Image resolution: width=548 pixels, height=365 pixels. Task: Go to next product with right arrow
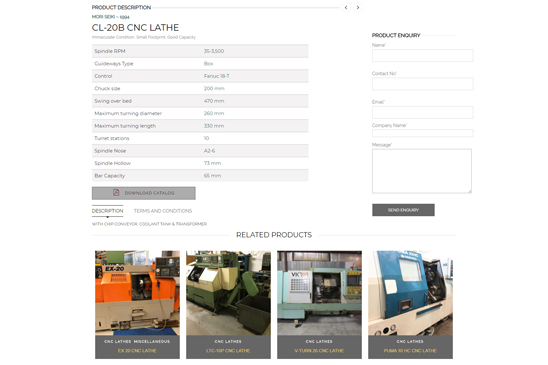358,7
